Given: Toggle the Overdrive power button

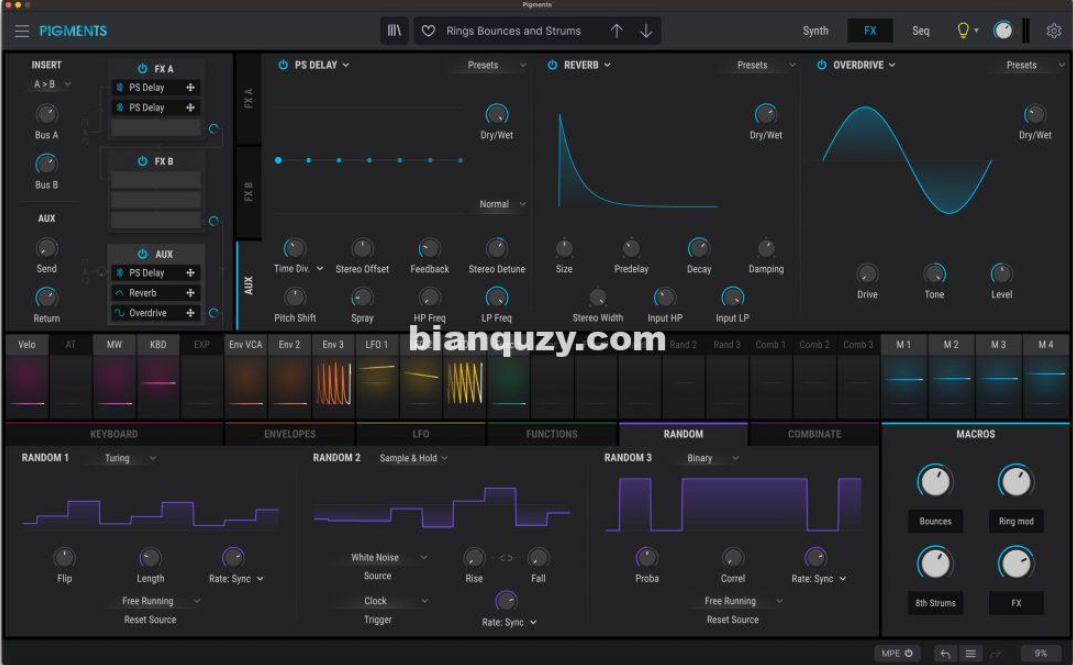Looking at the screenshot, I should pos(822,65).
